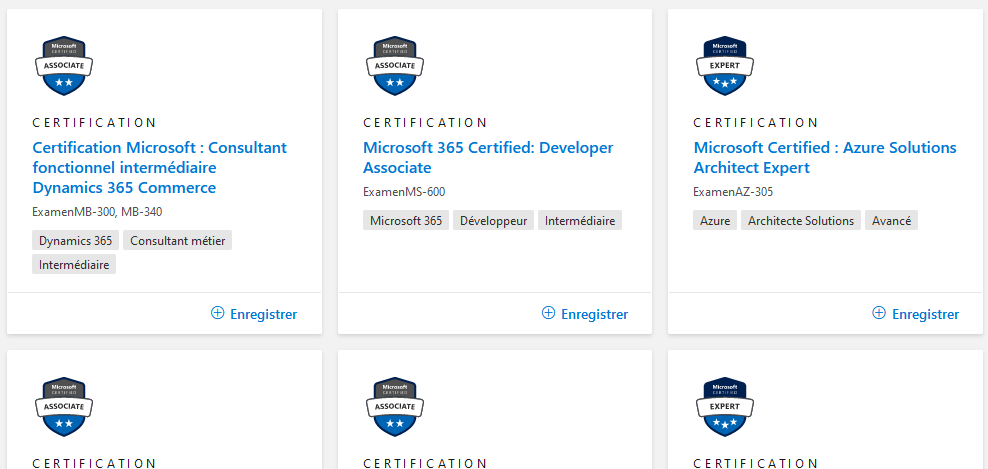
Task: Select the Dynamics 365 tag
Action: point(76,240)
